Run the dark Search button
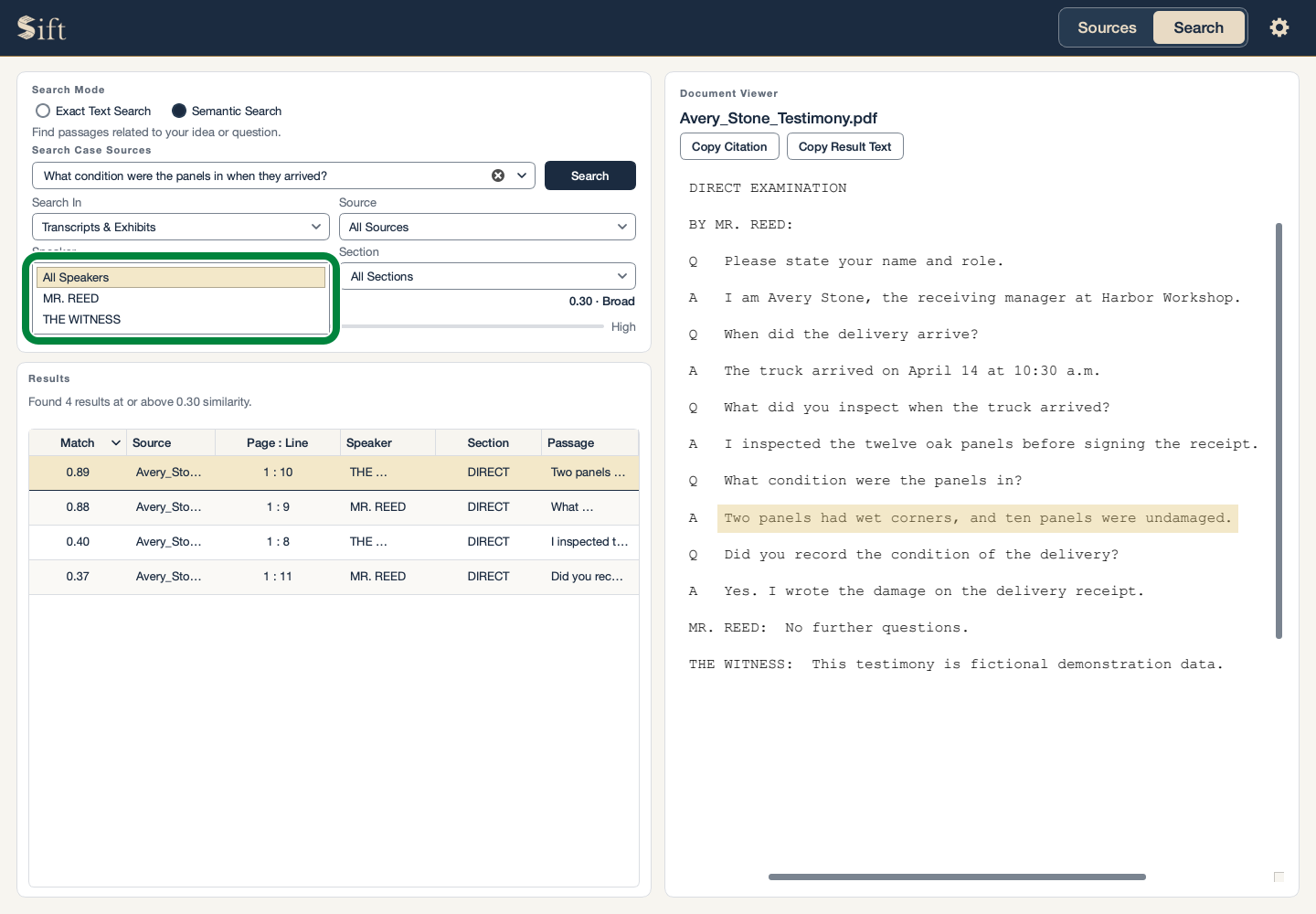The image size is (1316, 914). tap(590, 175)
